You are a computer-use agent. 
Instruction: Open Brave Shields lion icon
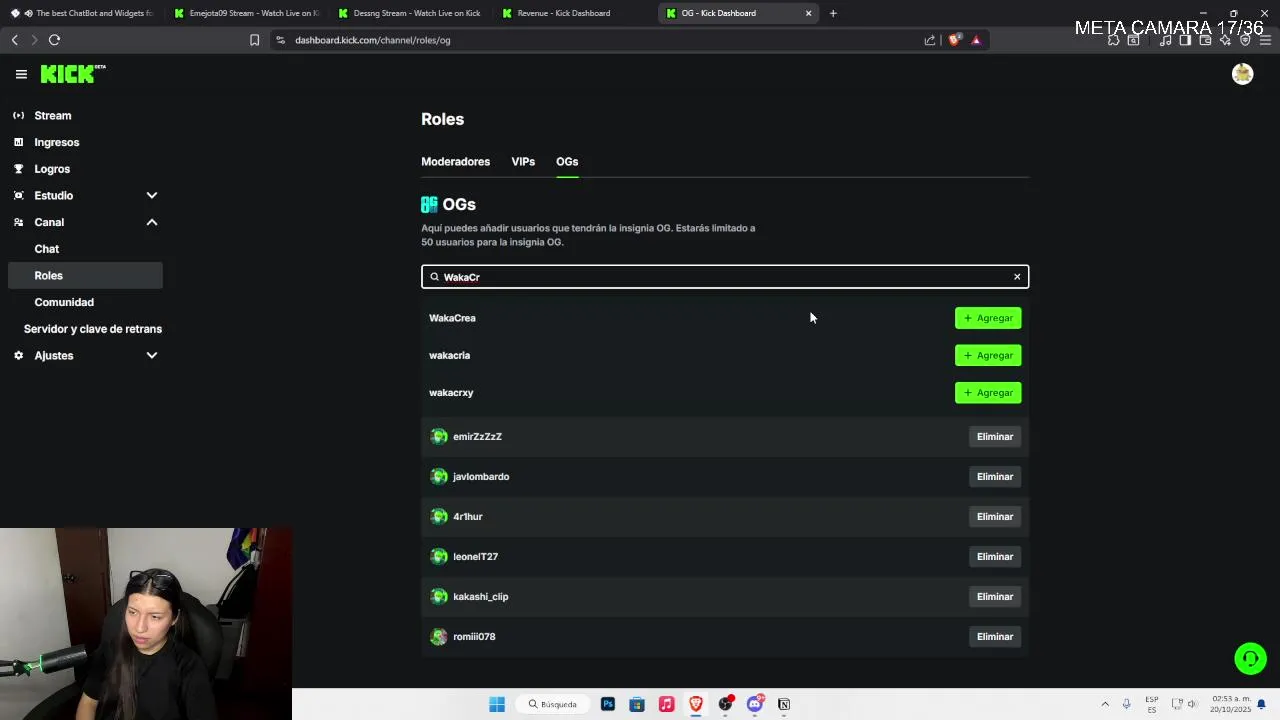(x=954, y=40)
